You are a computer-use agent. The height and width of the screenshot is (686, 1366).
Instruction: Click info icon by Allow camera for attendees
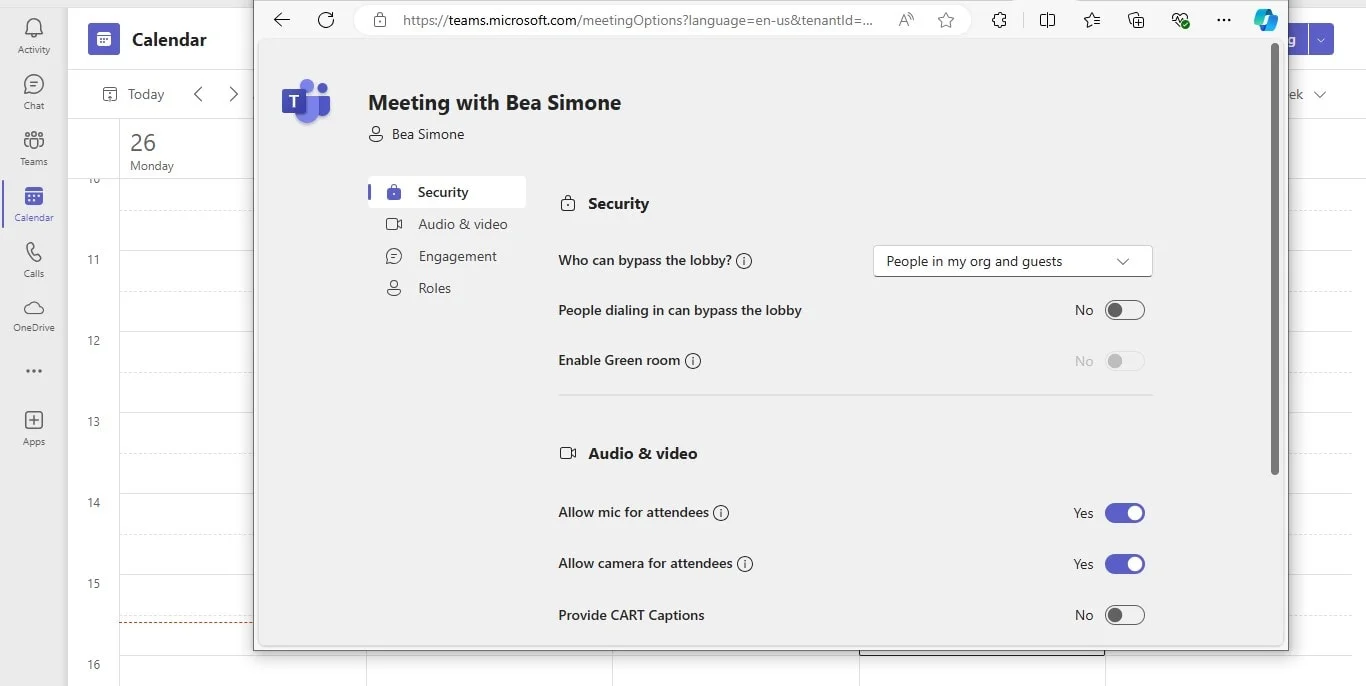click(x=745, y=564)
